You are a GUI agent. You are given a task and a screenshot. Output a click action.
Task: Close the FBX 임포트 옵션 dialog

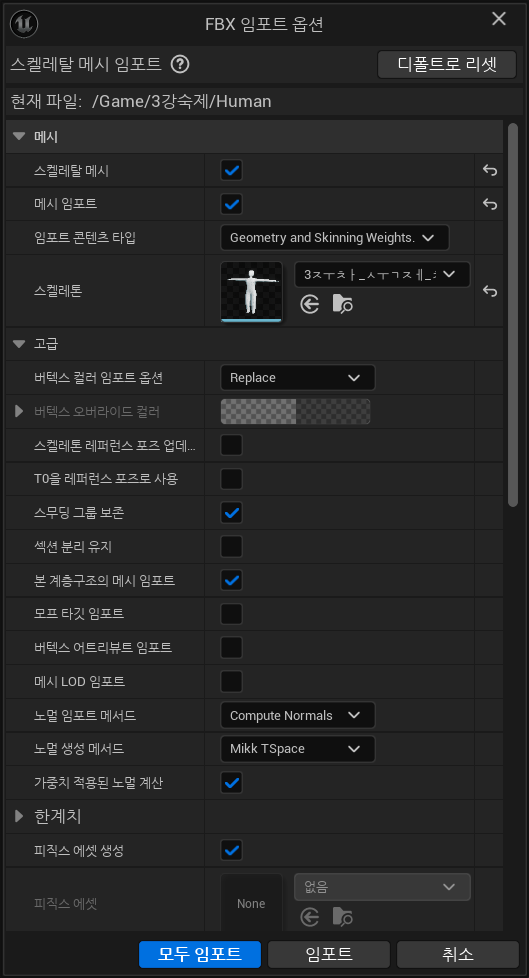[499, 19]
